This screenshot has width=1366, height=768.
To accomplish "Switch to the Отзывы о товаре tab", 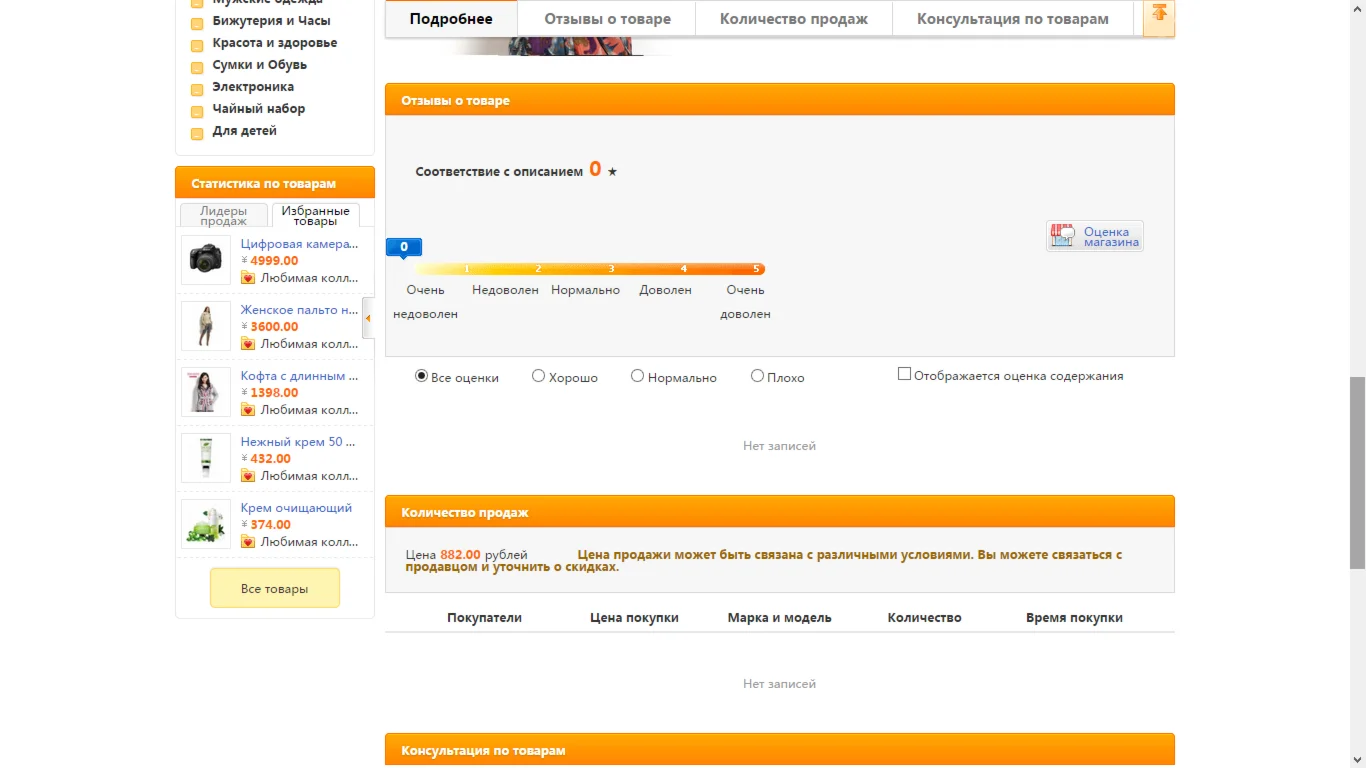I will click(x=607, y=19).
